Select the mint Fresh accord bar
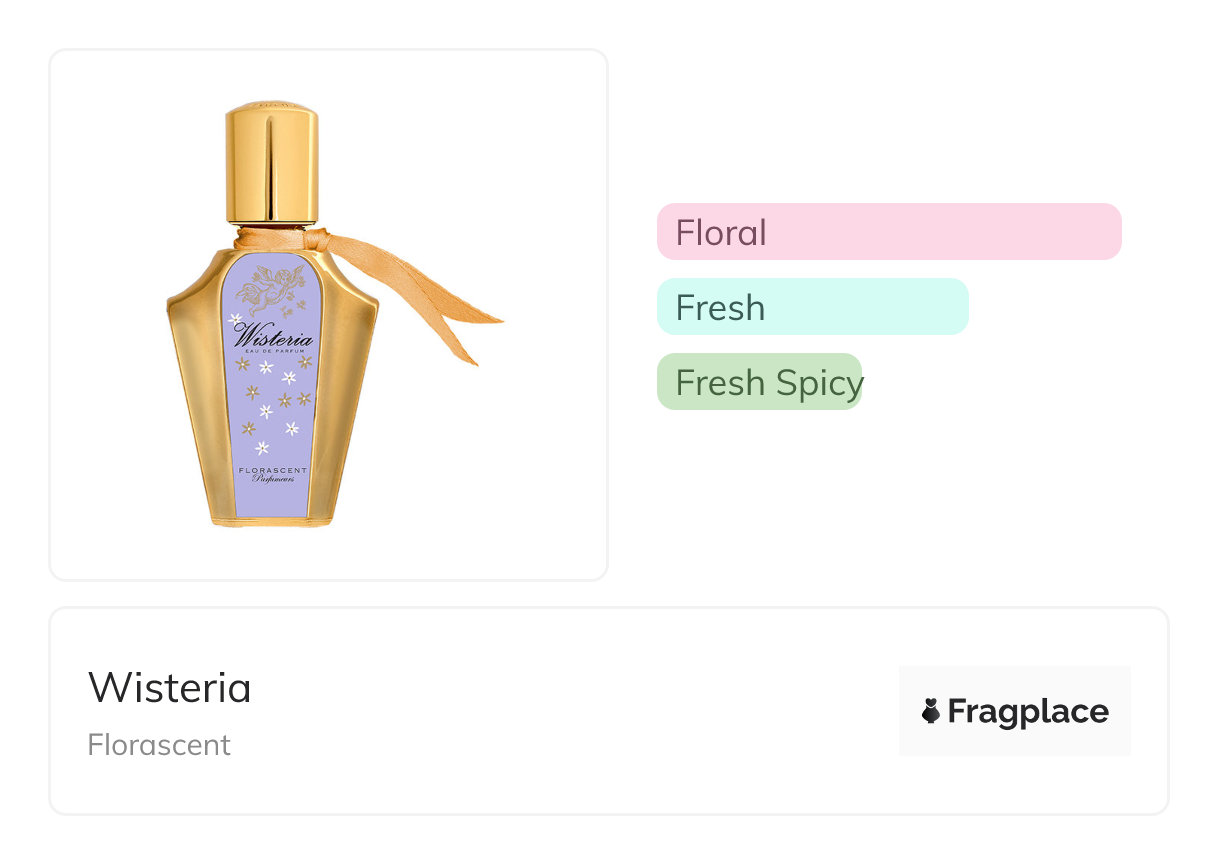The height and width of the screenshot is (864, 1218). [x=813, y=307]
